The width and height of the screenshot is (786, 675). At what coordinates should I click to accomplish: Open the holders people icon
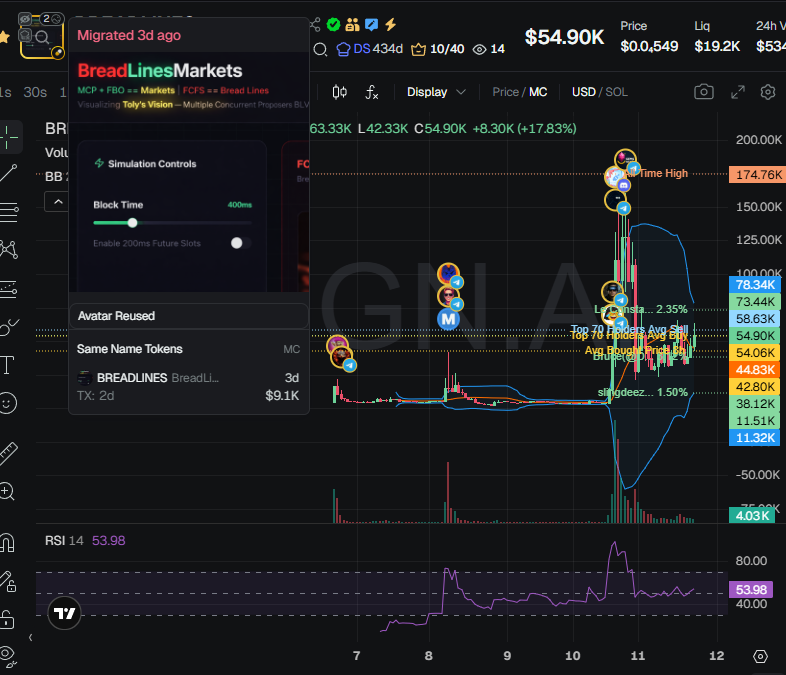click(x=352, y=24)
